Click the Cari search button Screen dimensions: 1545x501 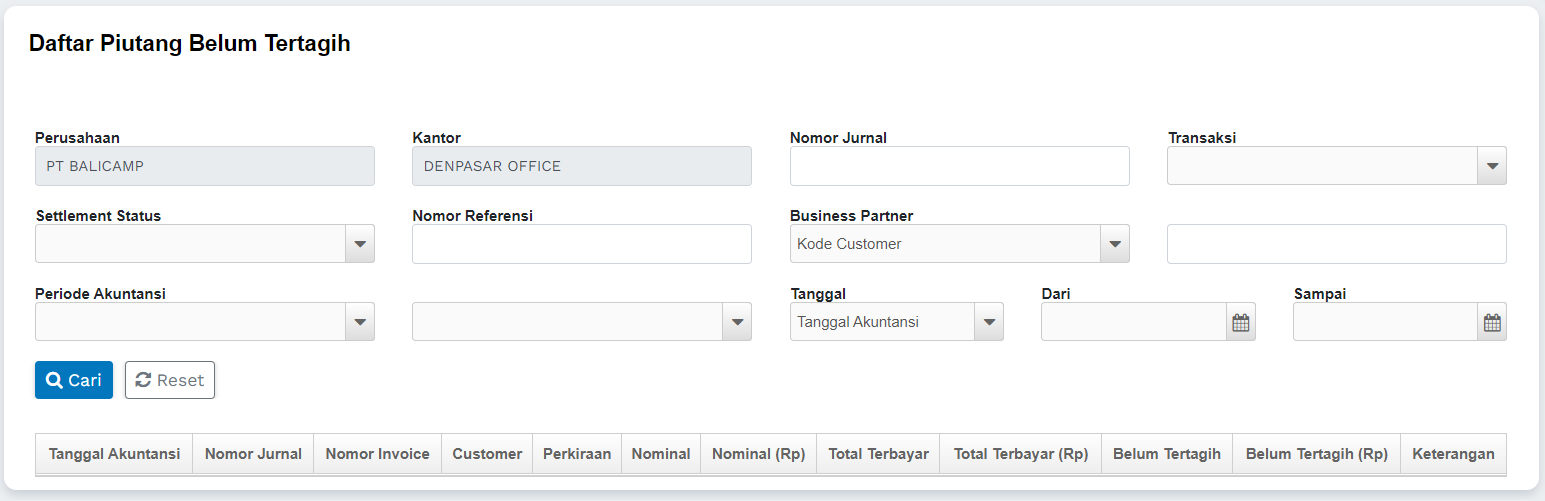click(74, 380)
